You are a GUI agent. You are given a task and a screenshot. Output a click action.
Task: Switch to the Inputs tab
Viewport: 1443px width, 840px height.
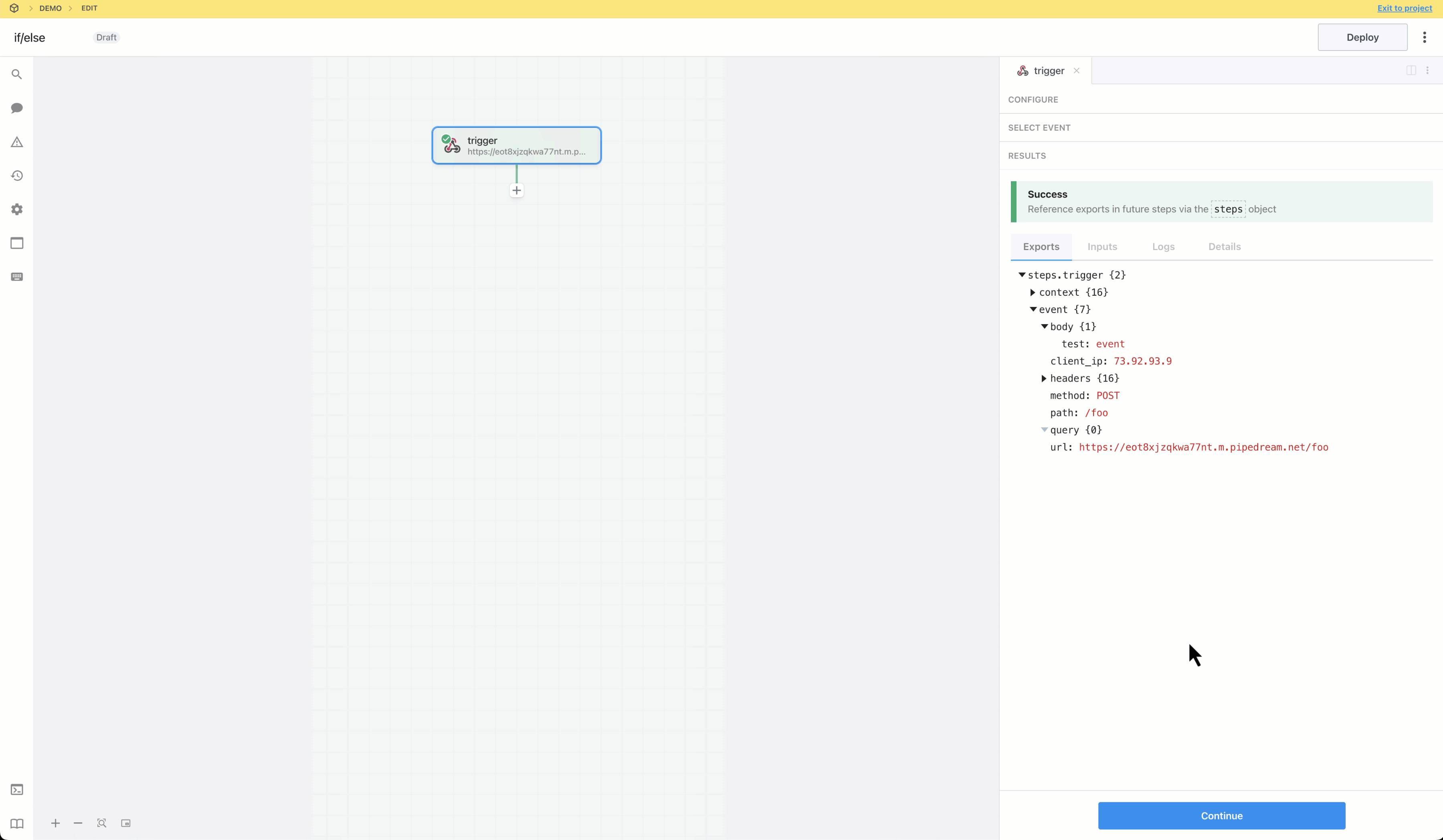(1102, 247)
